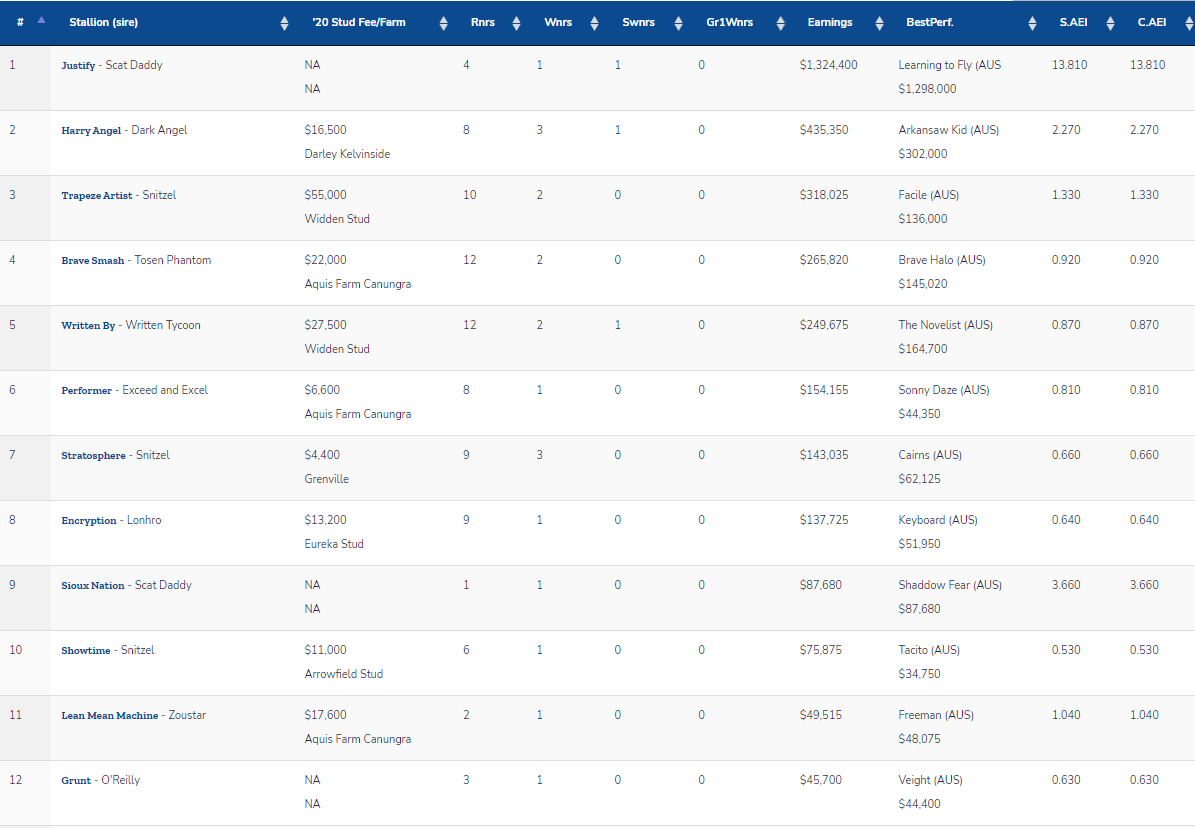This screenshot has width=1195, height=828.
Task: Toggle rank # column ascending arrow
Action: [x=41, y=21]
